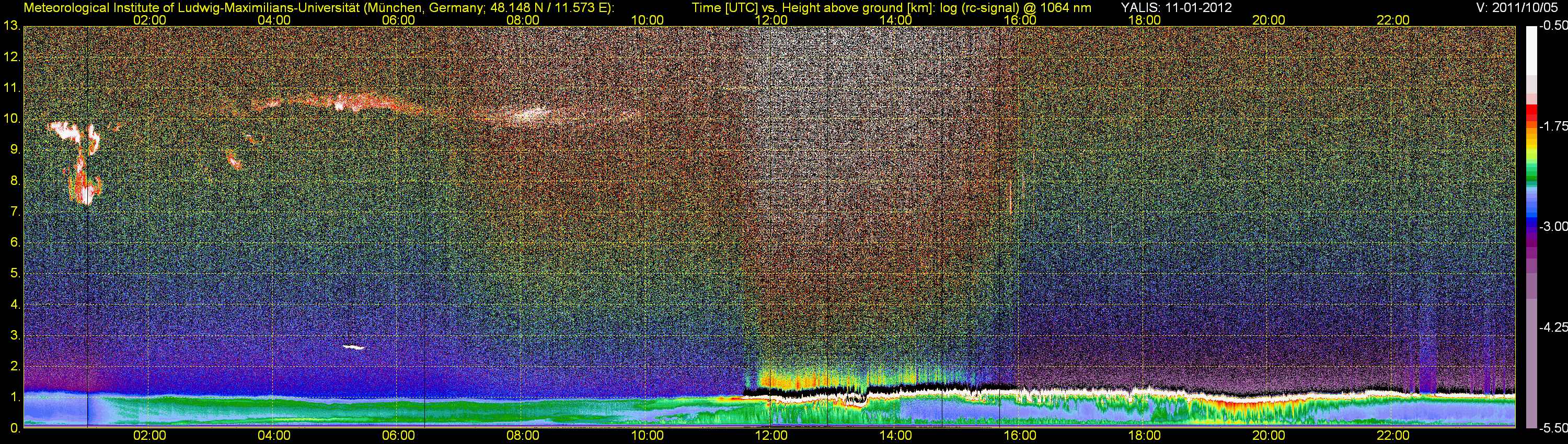Image resolution: width=1568 pixels, height=444 pixels.
Task: Click the Meteorological Institute Ludwig-Maximilians-Universität title text
Action: 318,8
